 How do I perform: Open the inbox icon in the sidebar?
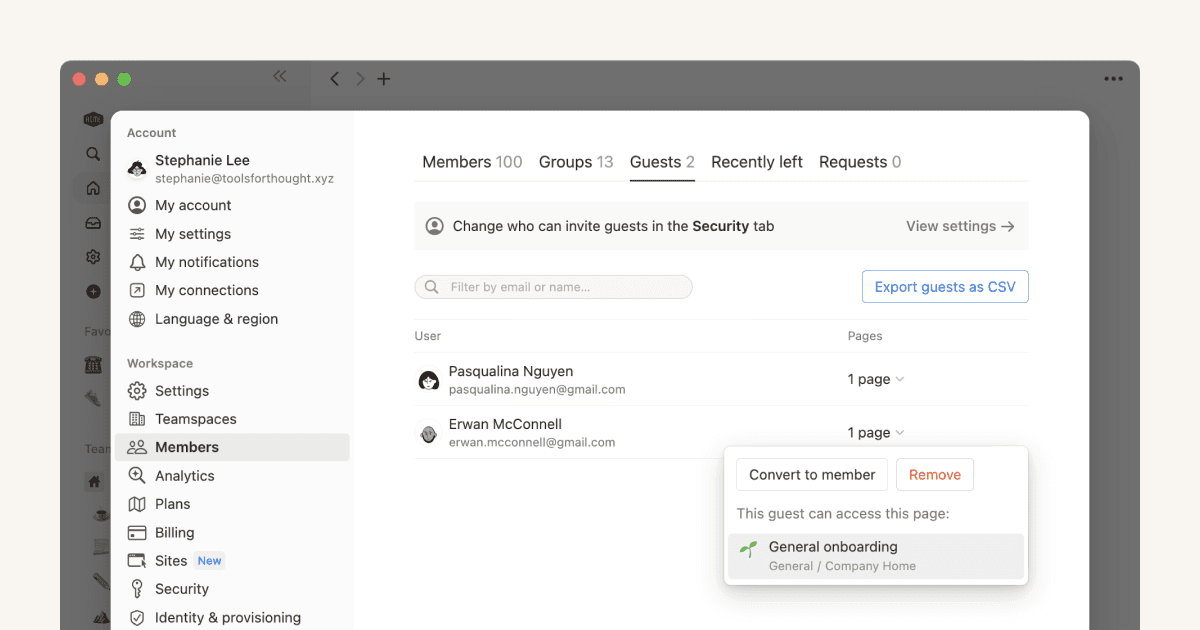[x=92, y=222]
